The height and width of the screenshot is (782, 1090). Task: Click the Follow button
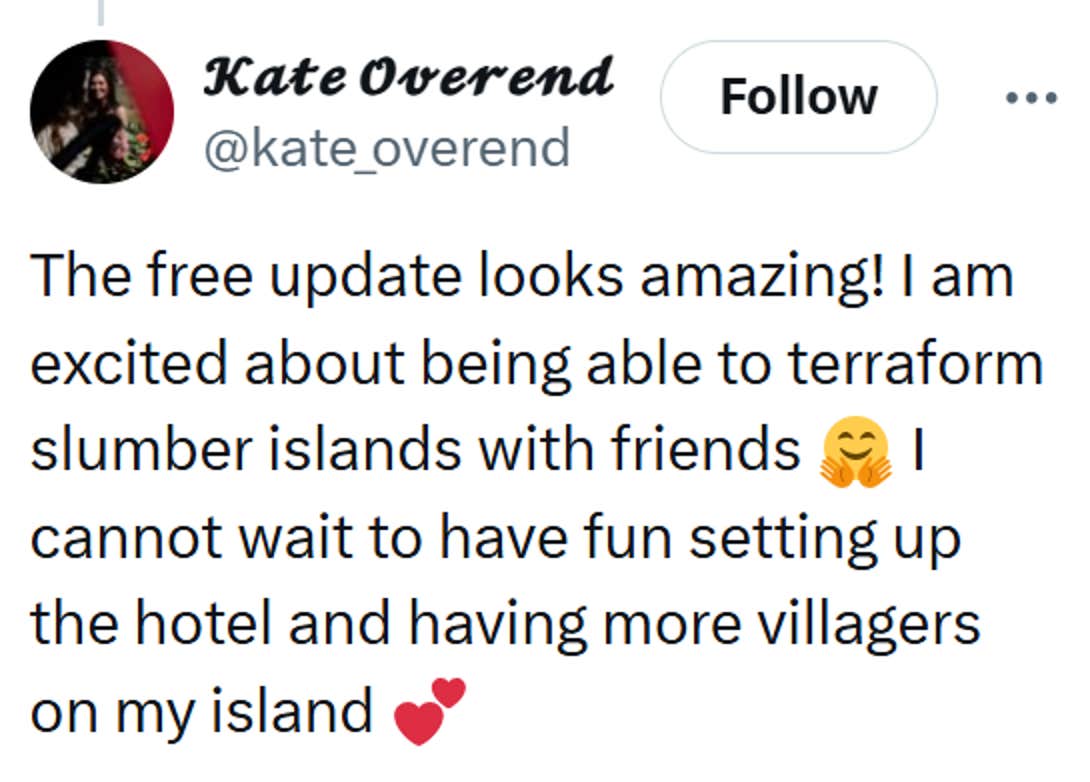click(x=798, y=97)
